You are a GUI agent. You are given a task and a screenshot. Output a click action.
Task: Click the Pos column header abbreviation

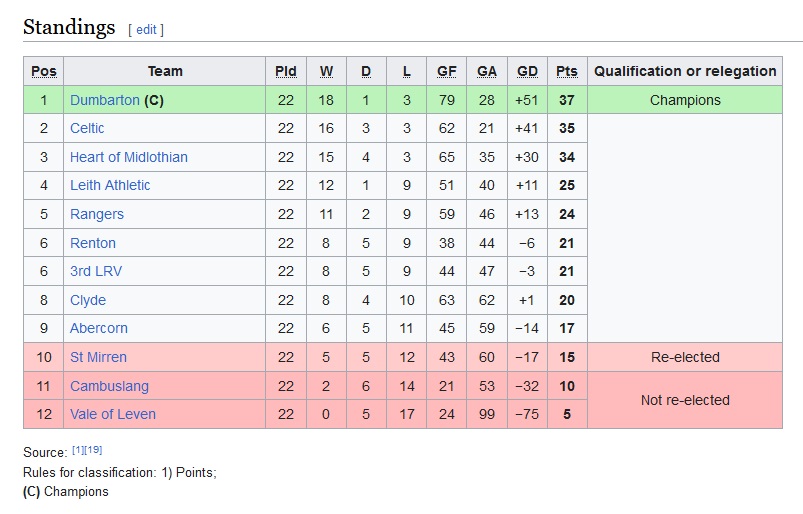(x=44, y=71)
